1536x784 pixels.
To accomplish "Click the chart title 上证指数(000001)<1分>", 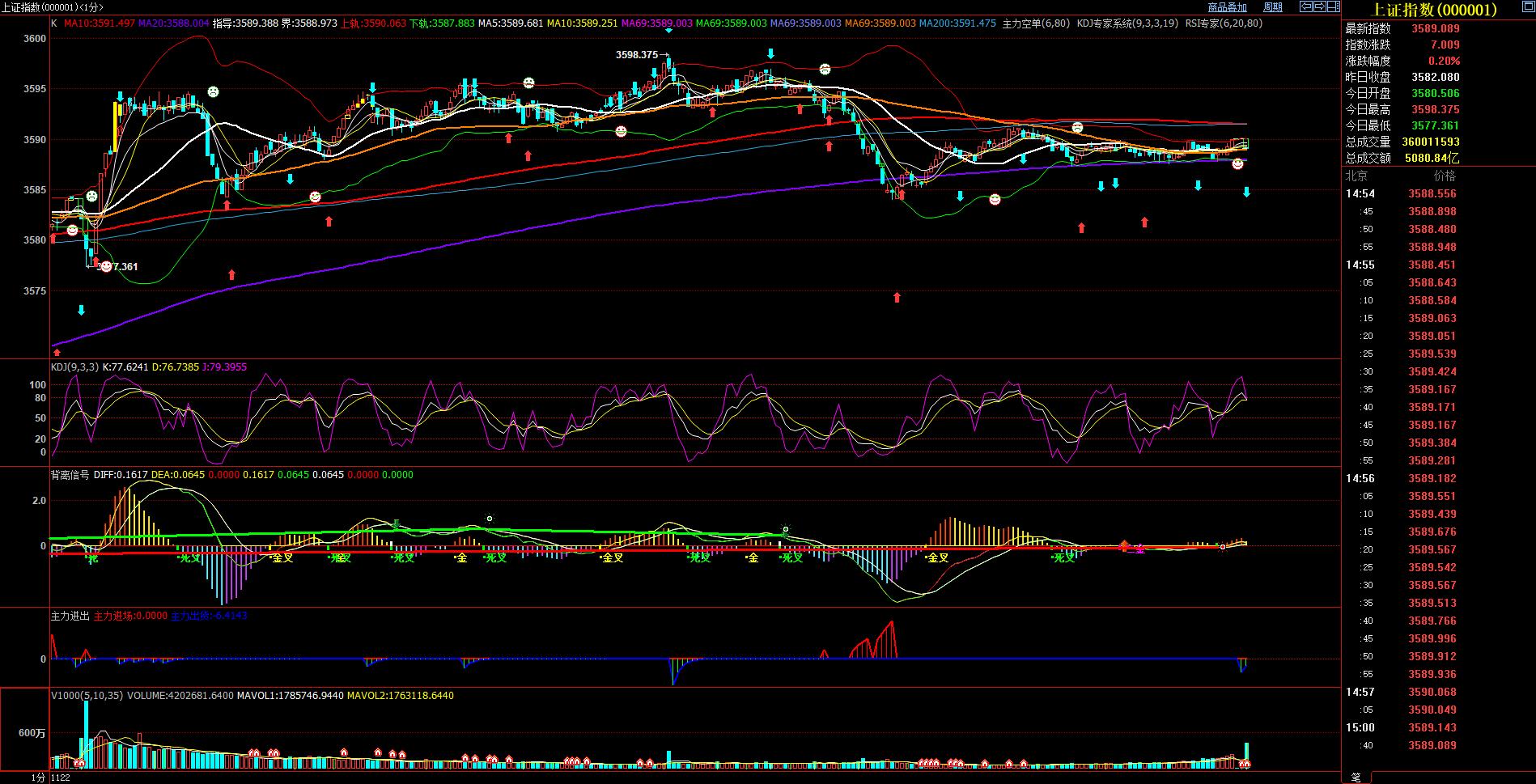I will pos(53,7).
